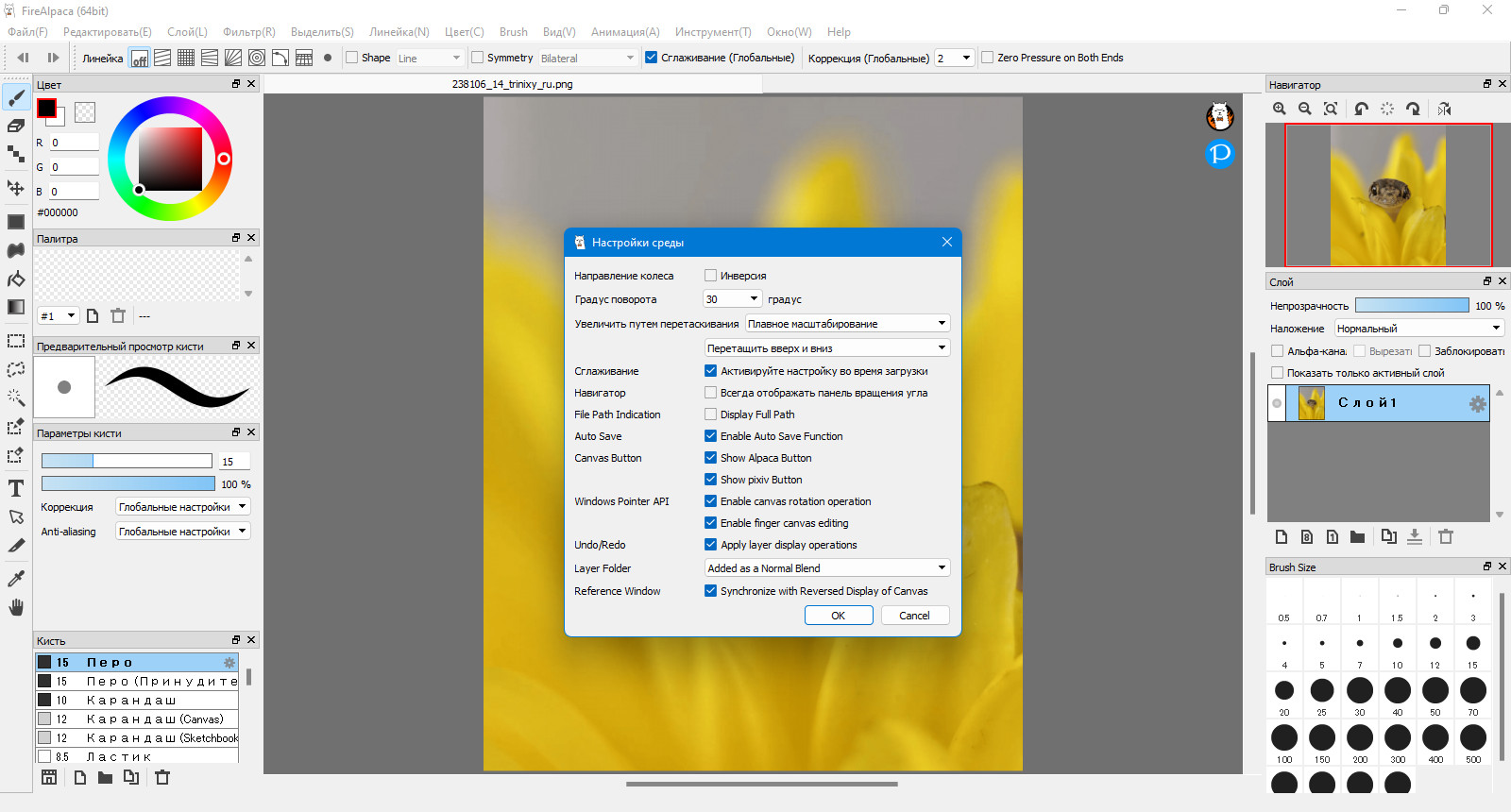This screenshot has width=1511, height=812.
Task: Open Anti-aliasing brush dropdown
Action: tap(182, 532)
